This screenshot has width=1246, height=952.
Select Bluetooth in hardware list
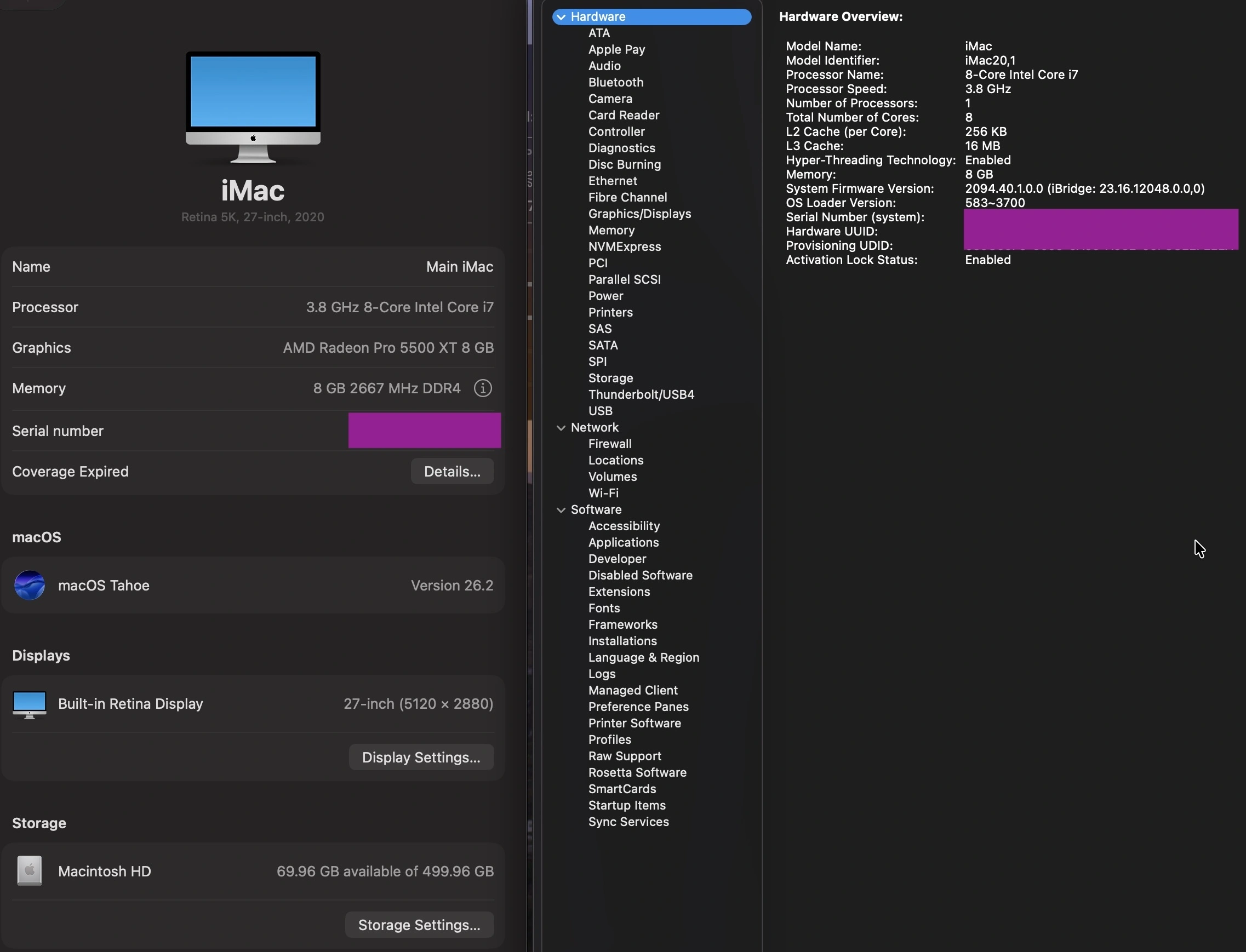pos(616,82)
